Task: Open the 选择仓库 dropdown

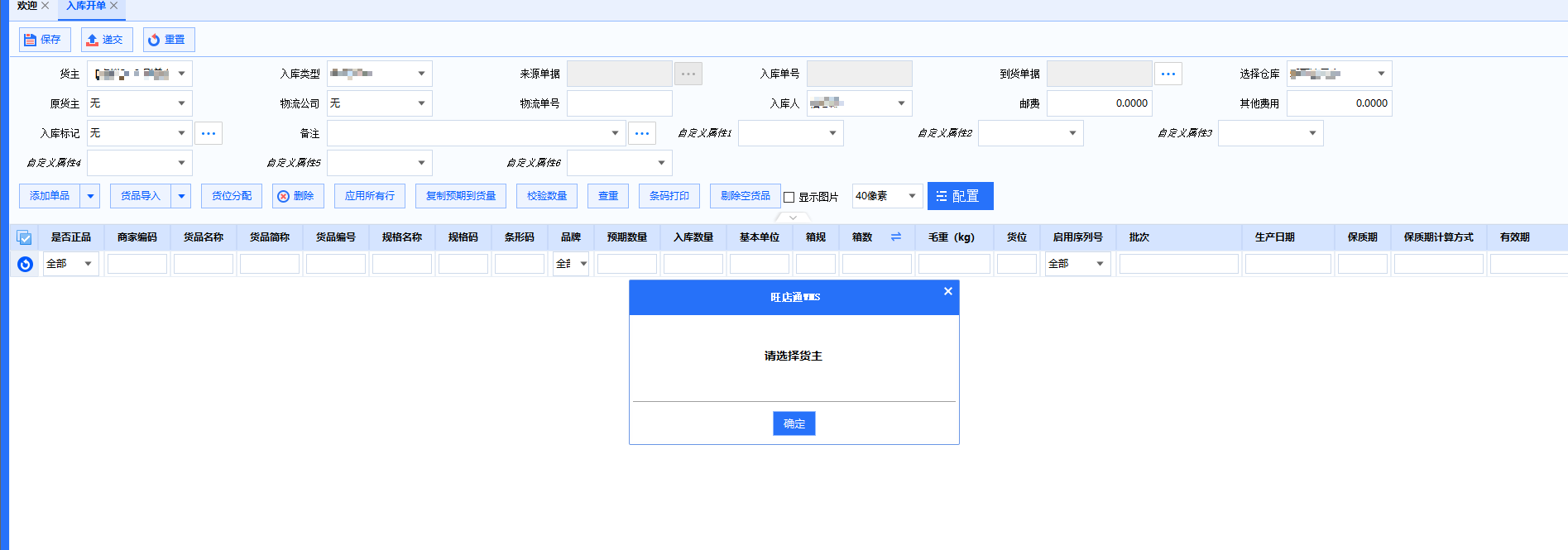Action: tap(1381, 74)
